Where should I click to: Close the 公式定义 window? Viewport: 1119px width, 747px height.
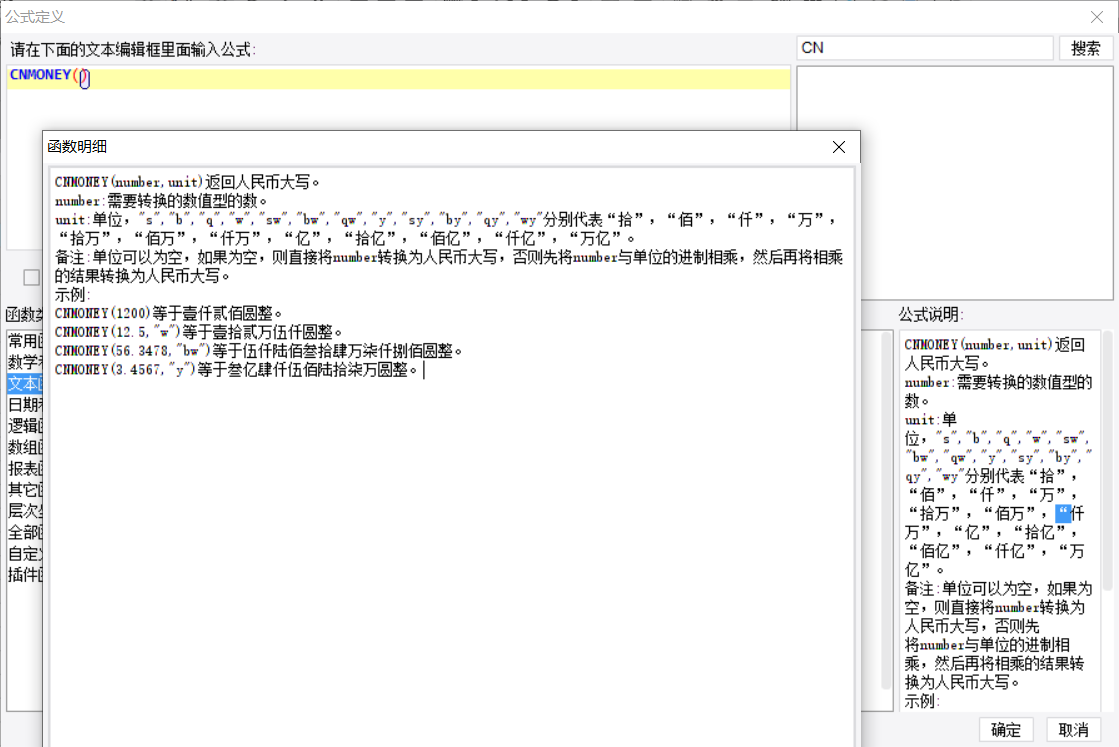(1097, 16)
